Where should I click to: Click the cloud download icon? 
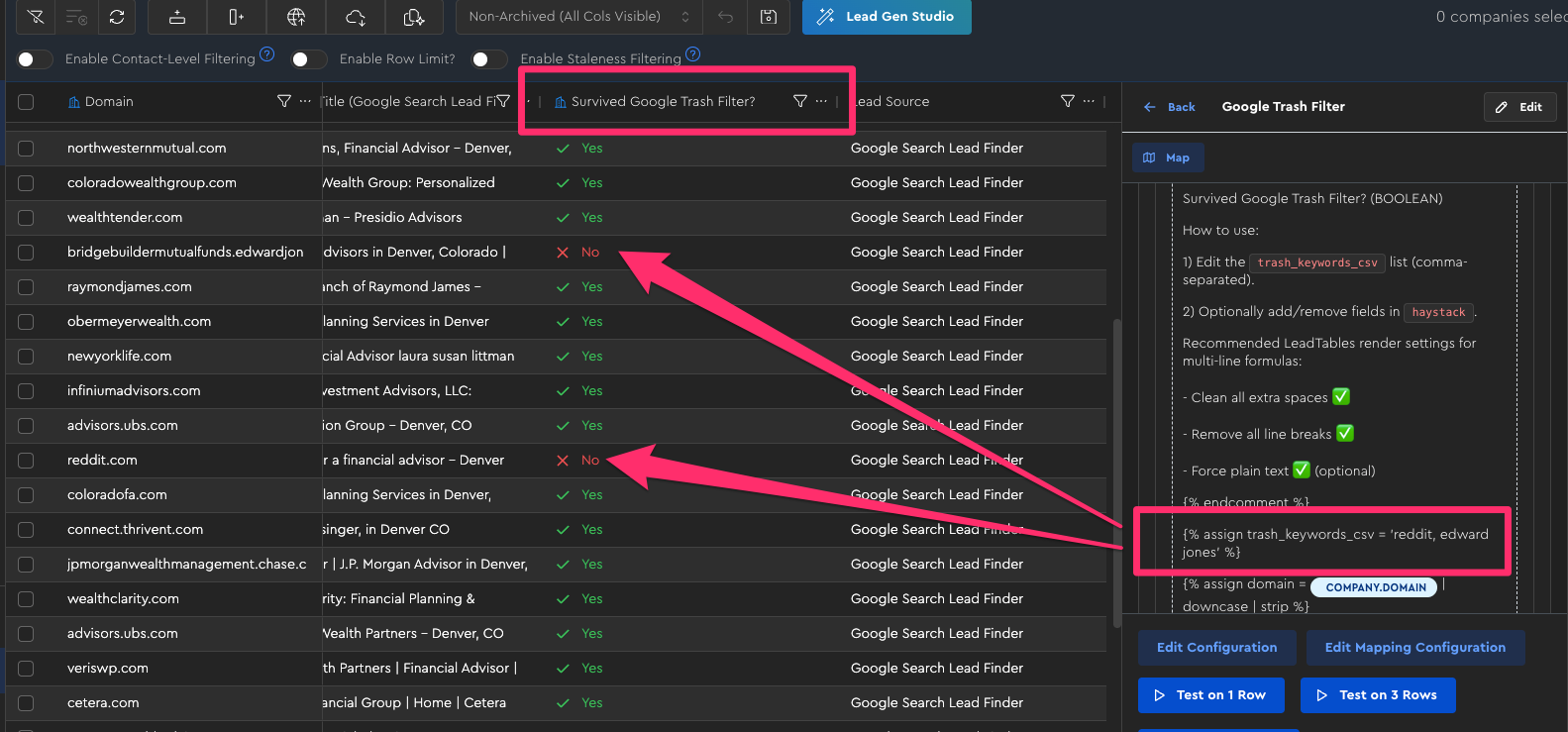(356, 17)
